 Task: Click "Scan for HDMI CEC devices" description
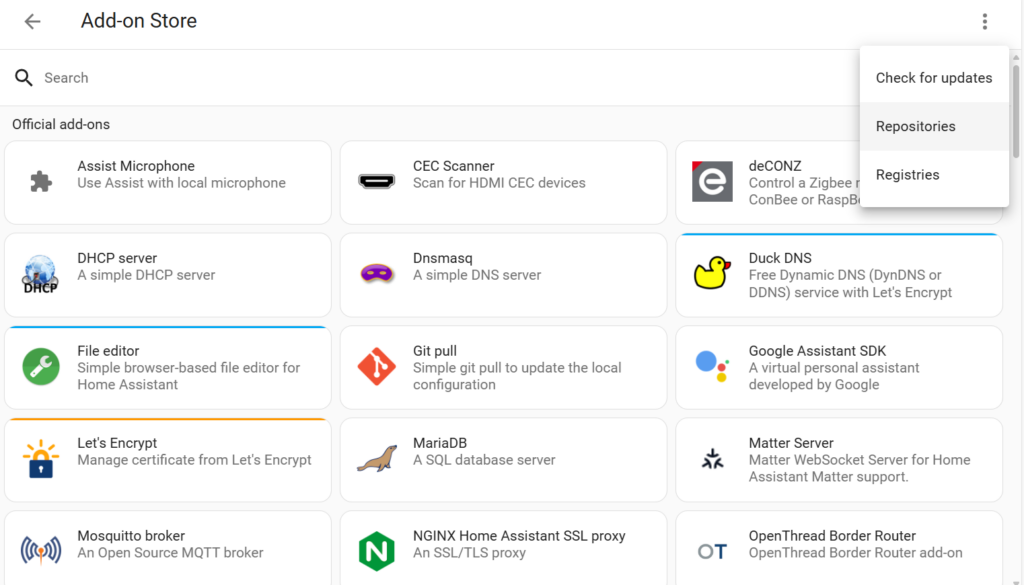(x=499, y=183)
